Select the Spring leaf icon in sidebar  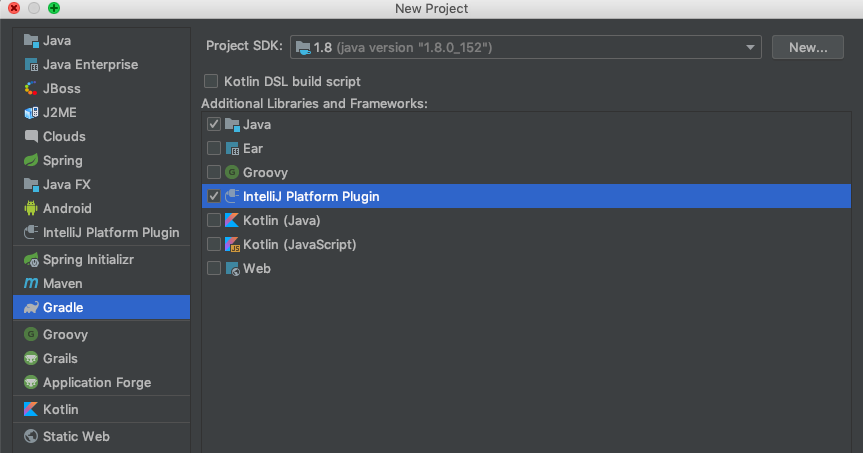pos(30,161)
